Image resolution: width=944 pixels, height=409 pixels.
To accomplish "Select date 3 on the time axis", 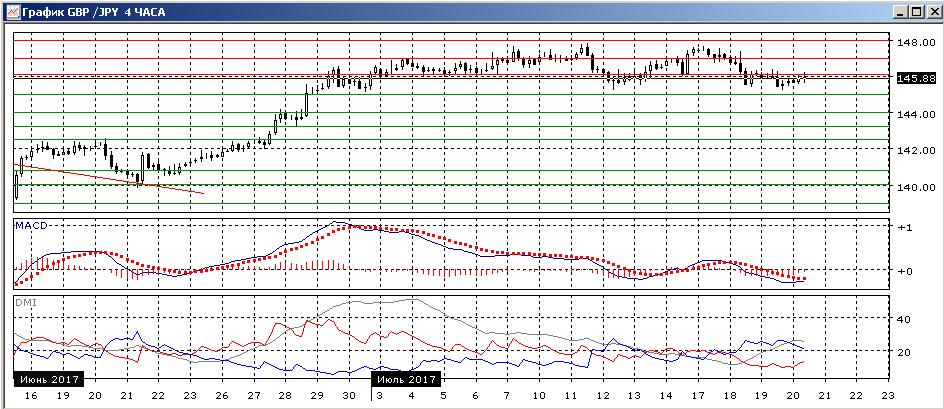I will pos(380,396).
